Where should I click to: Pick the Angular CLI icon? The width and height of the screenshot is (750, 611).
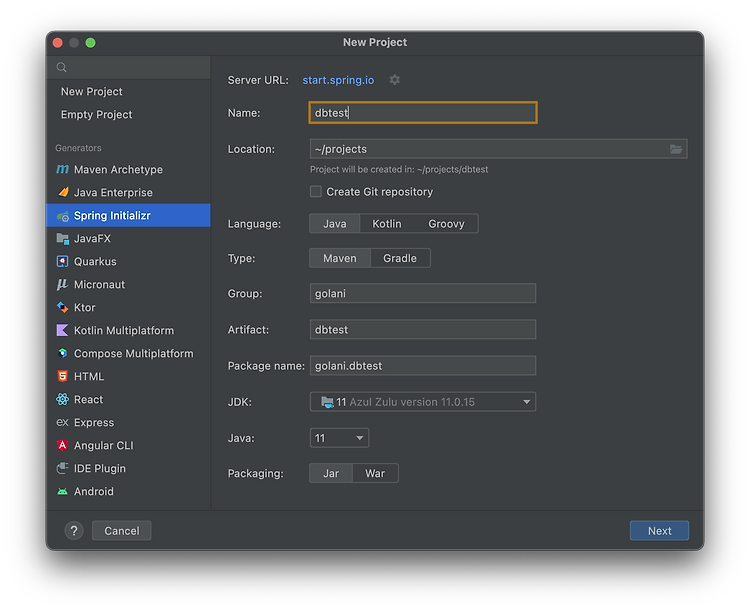[63, 445]
